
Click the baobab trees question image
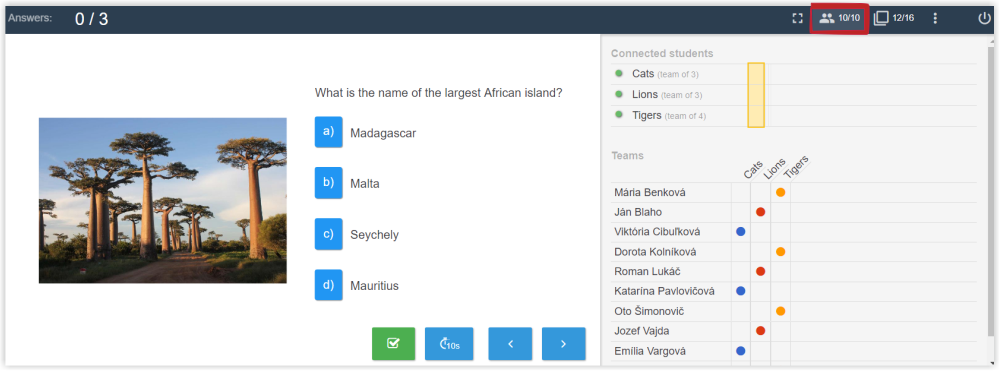point(163,200)
